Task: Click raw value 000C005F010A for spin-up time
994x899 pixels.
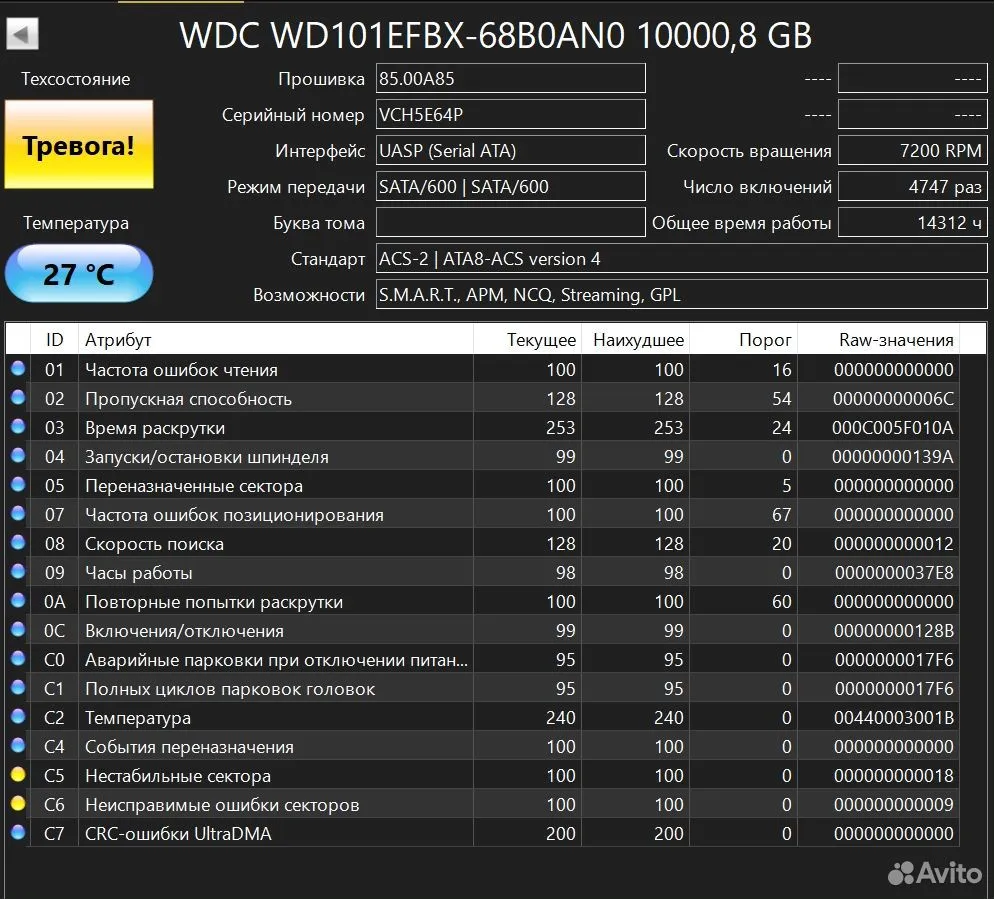Action: click(893, 427)
